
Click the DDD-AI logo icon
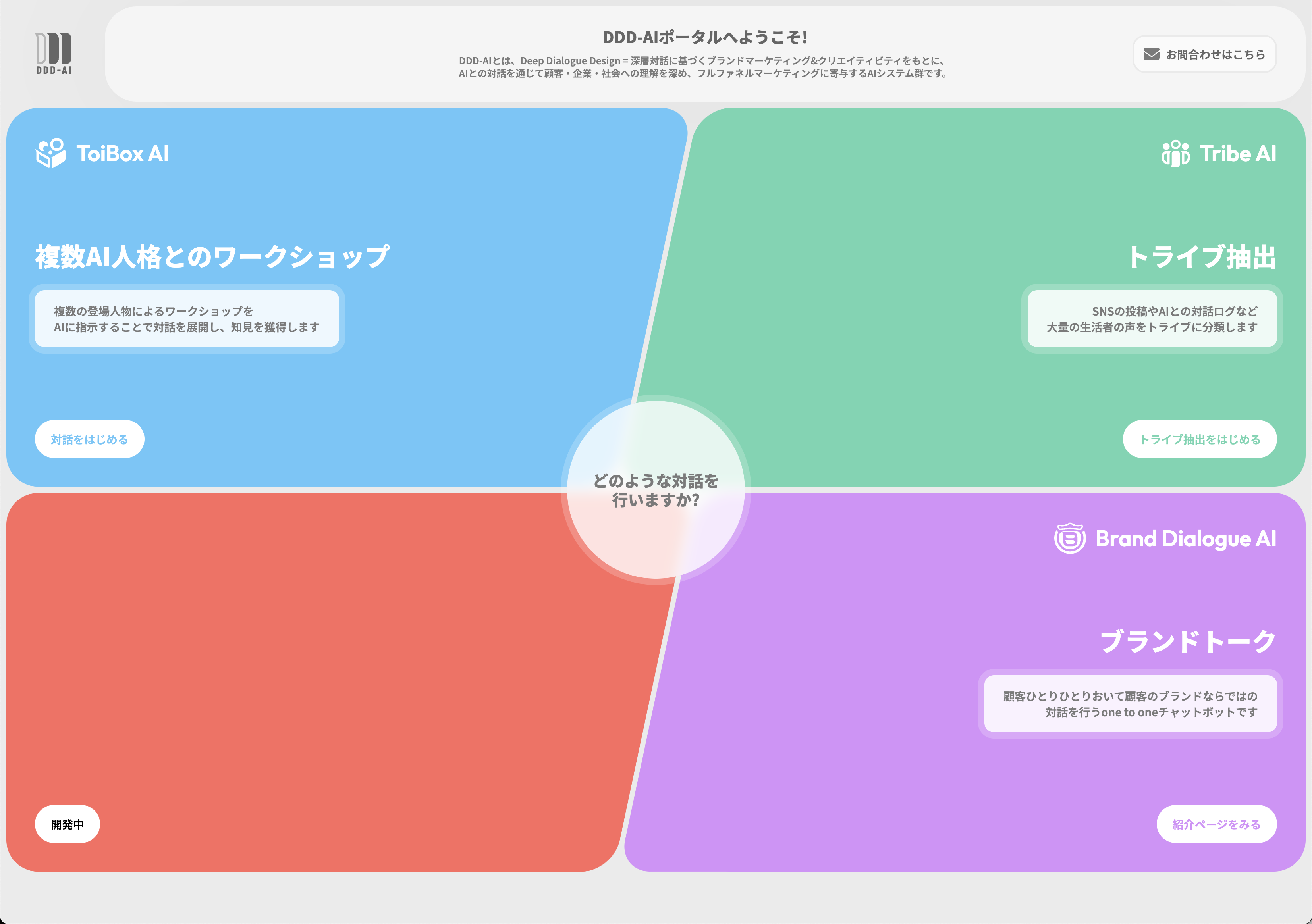tap(53, 53)
